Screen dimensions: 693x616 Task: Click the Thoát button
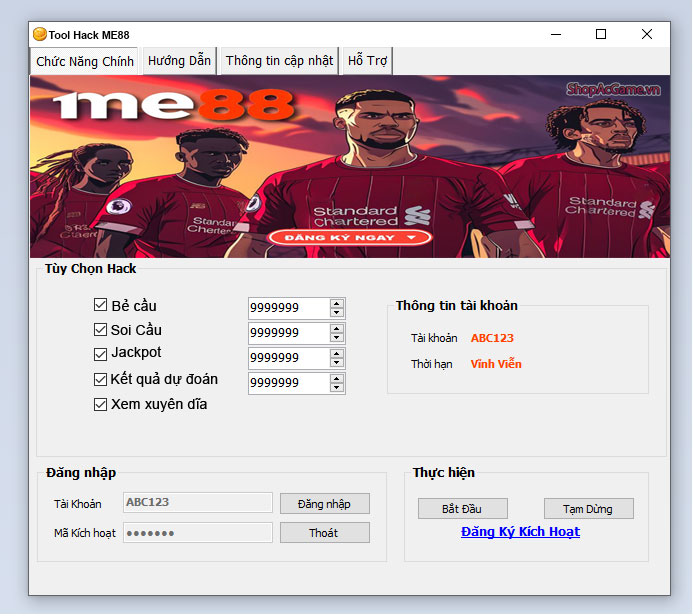click(x=325, y=533)
